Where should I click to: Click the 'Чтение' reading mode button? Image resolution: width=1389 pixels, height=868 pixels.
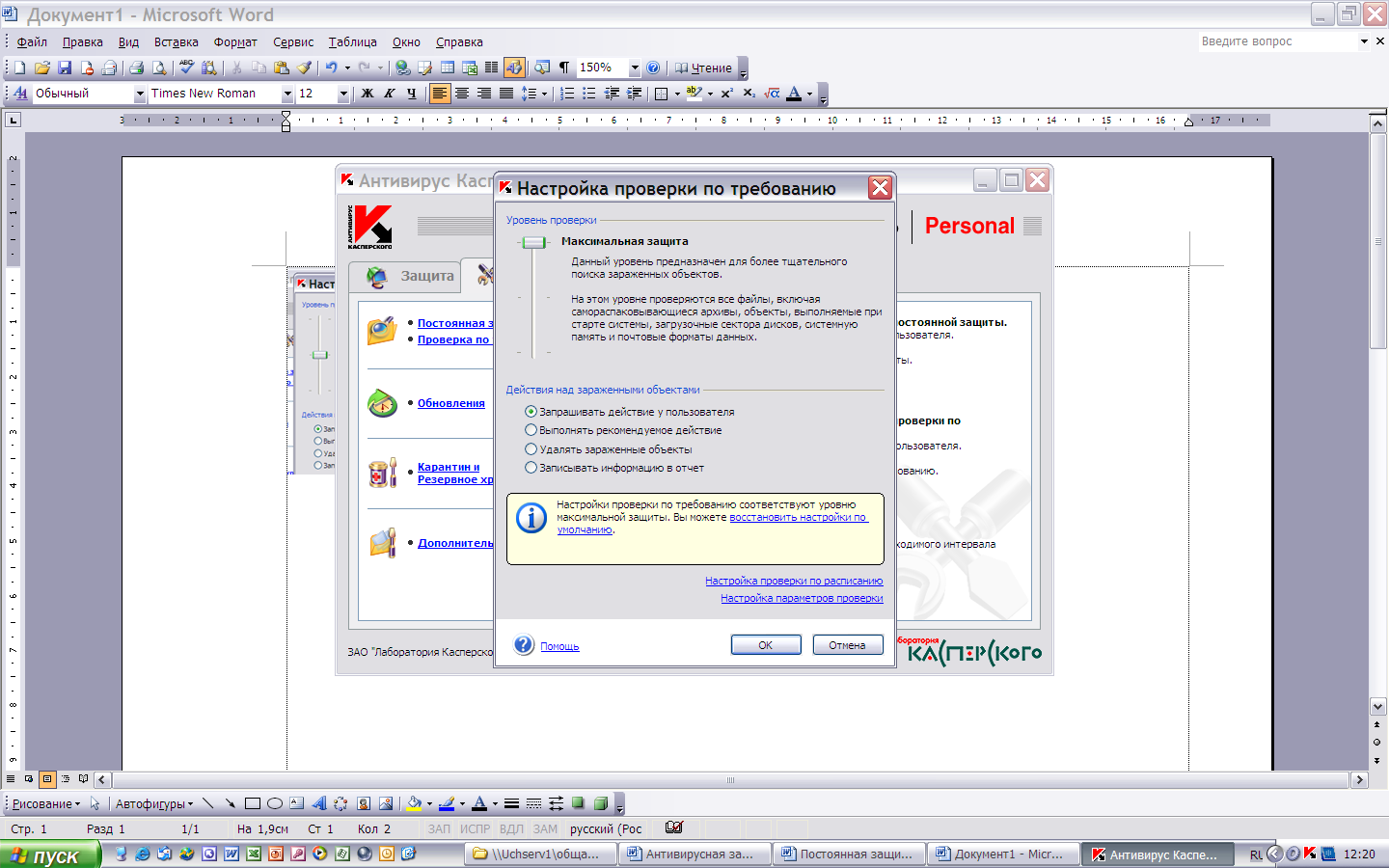[703, 68]
